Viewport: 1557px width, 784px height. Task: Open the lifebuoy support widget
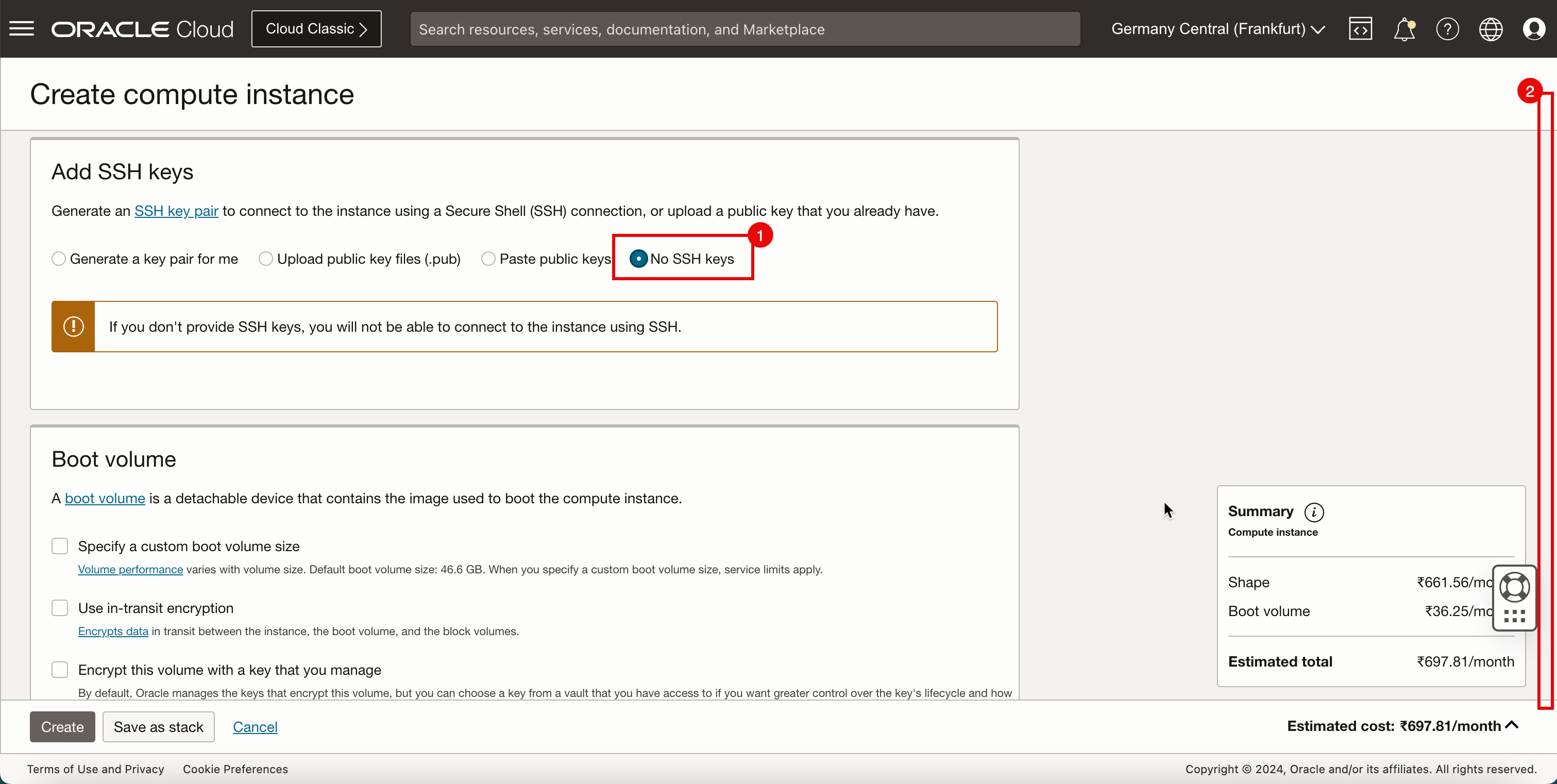[1514, 587]
